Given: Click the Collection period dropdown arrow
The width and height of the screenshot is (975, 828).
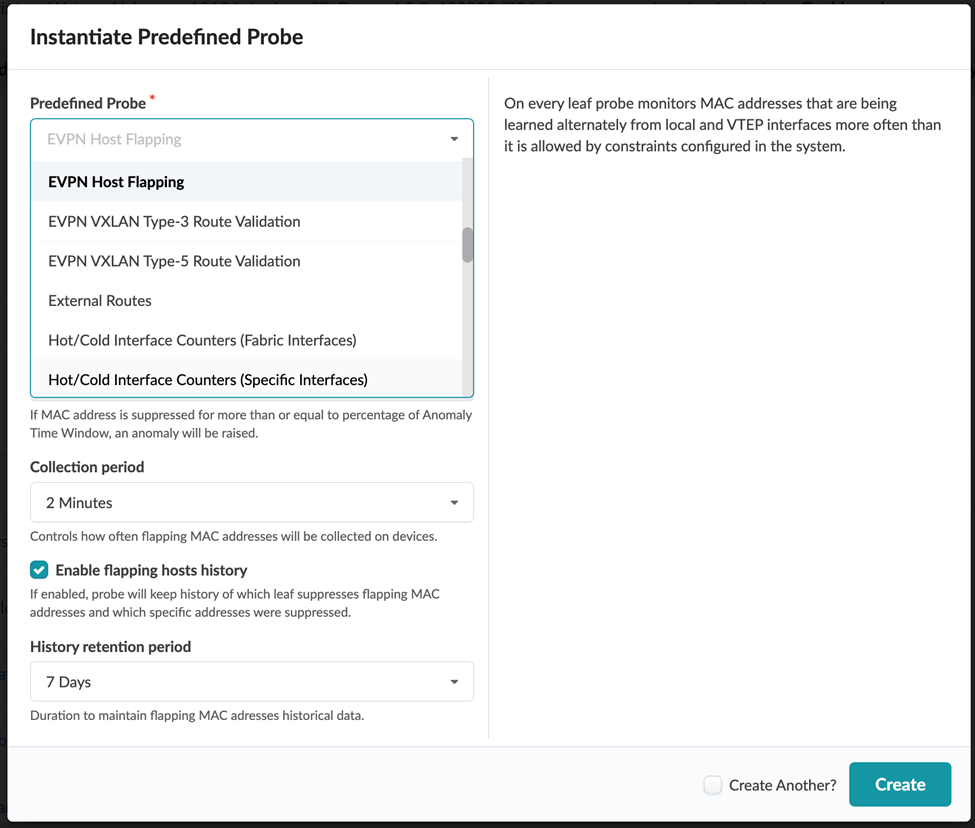Looking at the screenshot, I should coord(454,503).
